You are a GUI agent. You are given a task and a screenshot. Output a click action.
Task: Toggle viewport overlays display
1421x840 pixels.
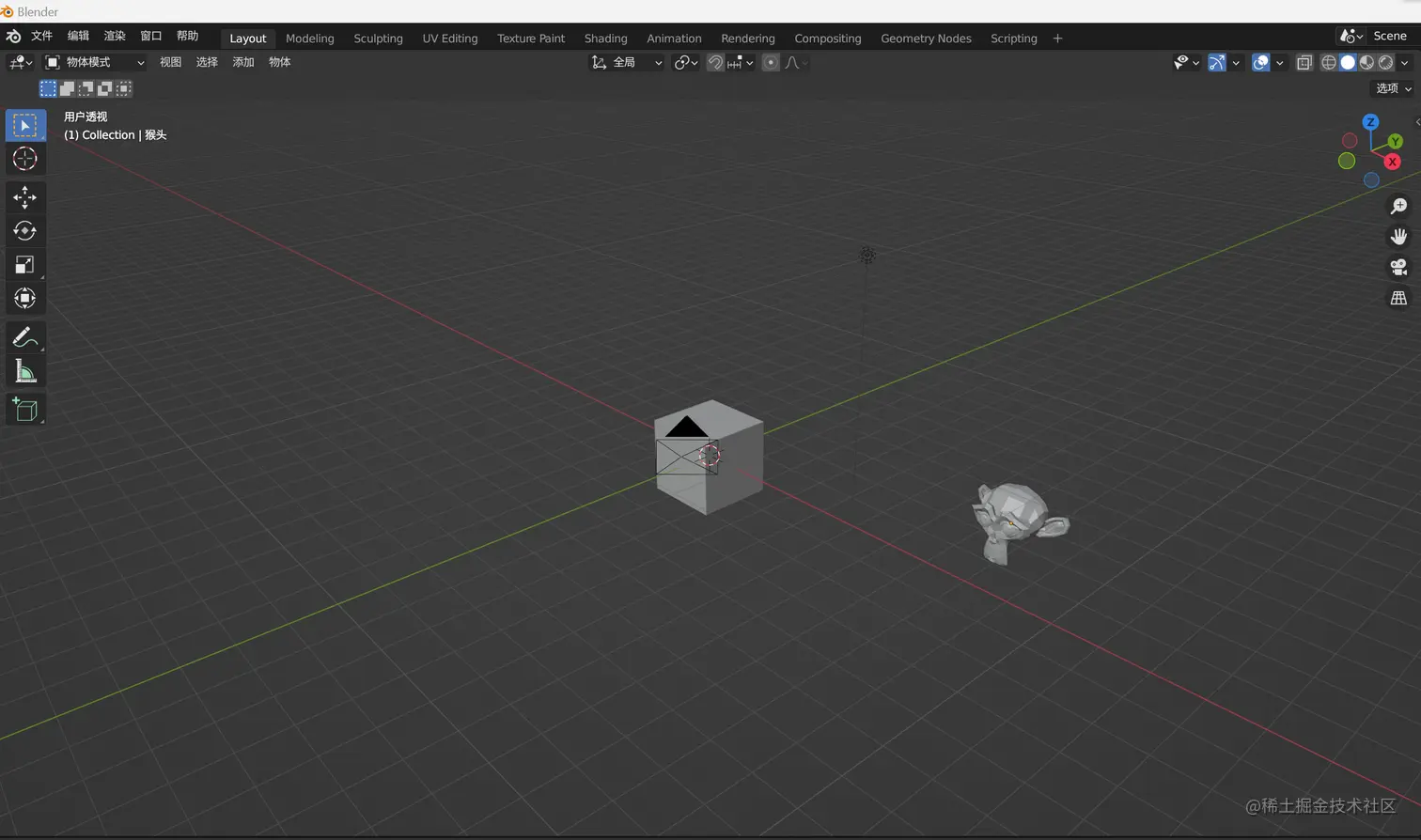click(x=1261, y=63)
